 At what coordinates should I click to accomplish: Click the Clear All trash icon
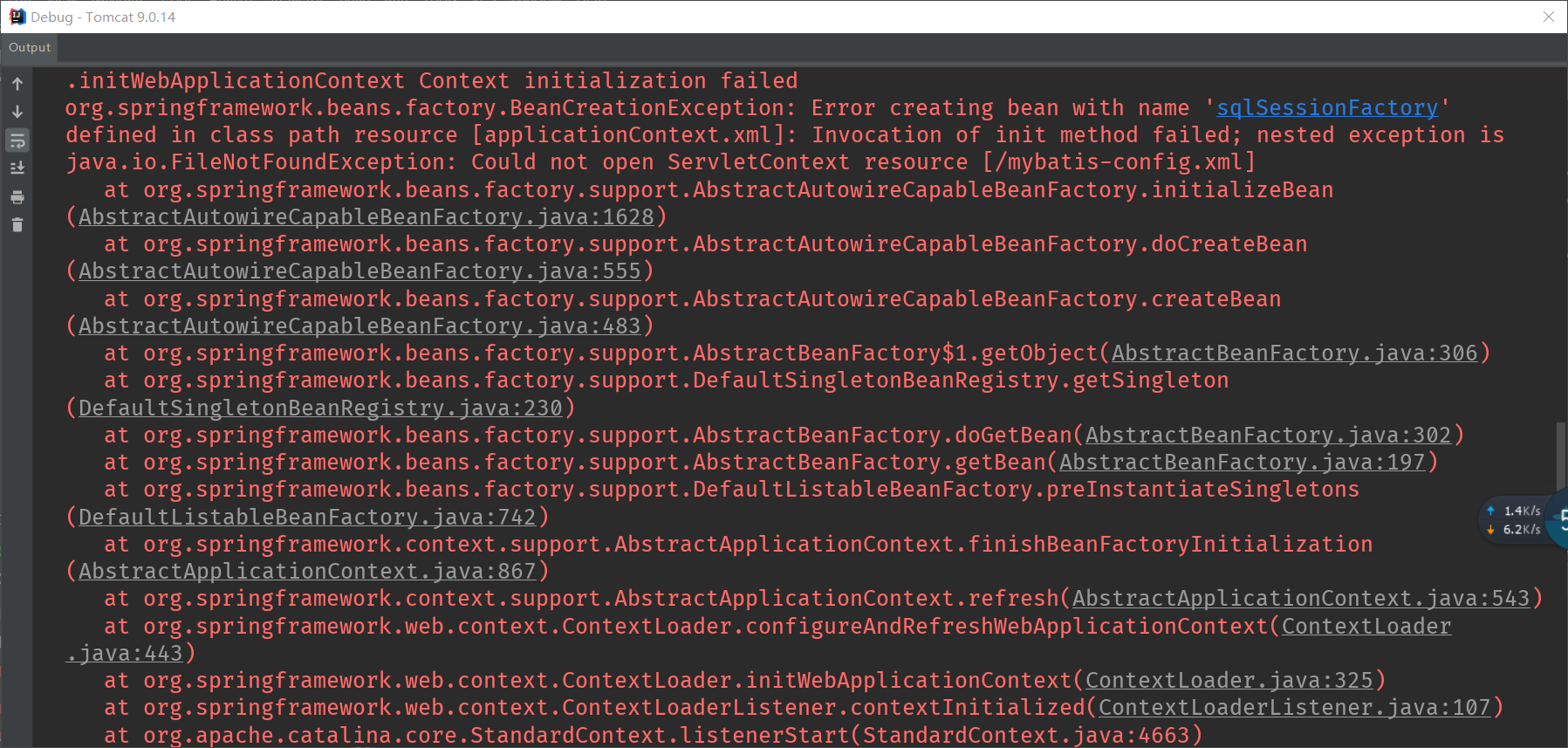pos(17,225)
